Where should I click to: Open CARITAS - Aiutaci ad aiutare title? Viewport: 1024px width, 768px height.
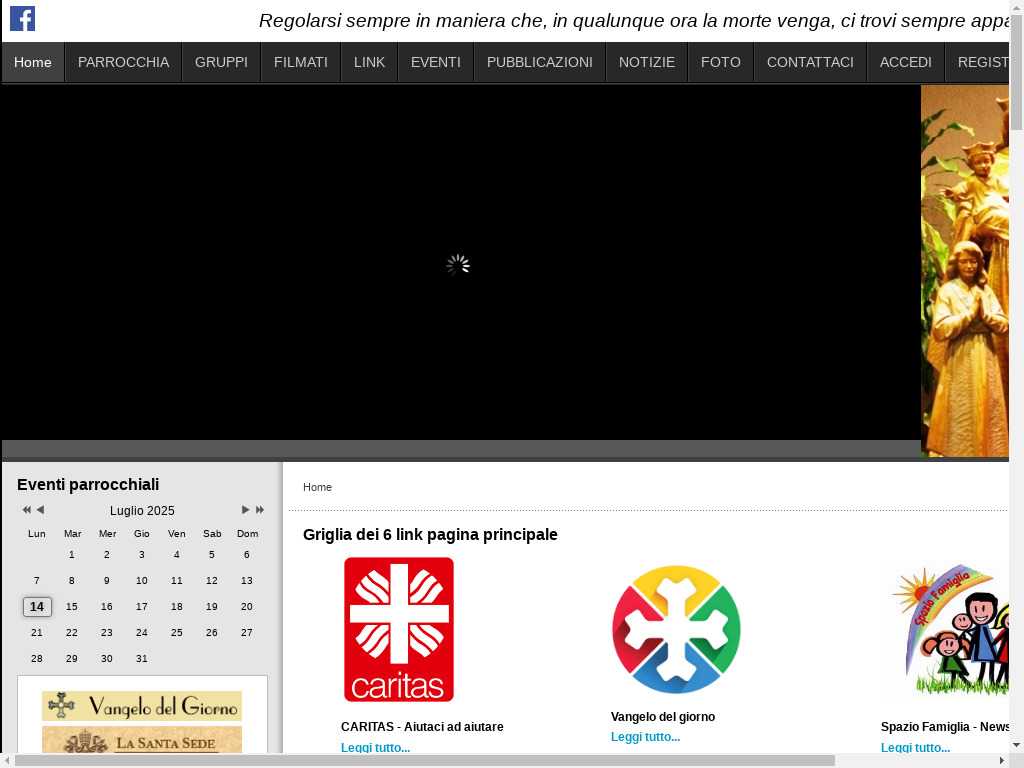[422, 727]
